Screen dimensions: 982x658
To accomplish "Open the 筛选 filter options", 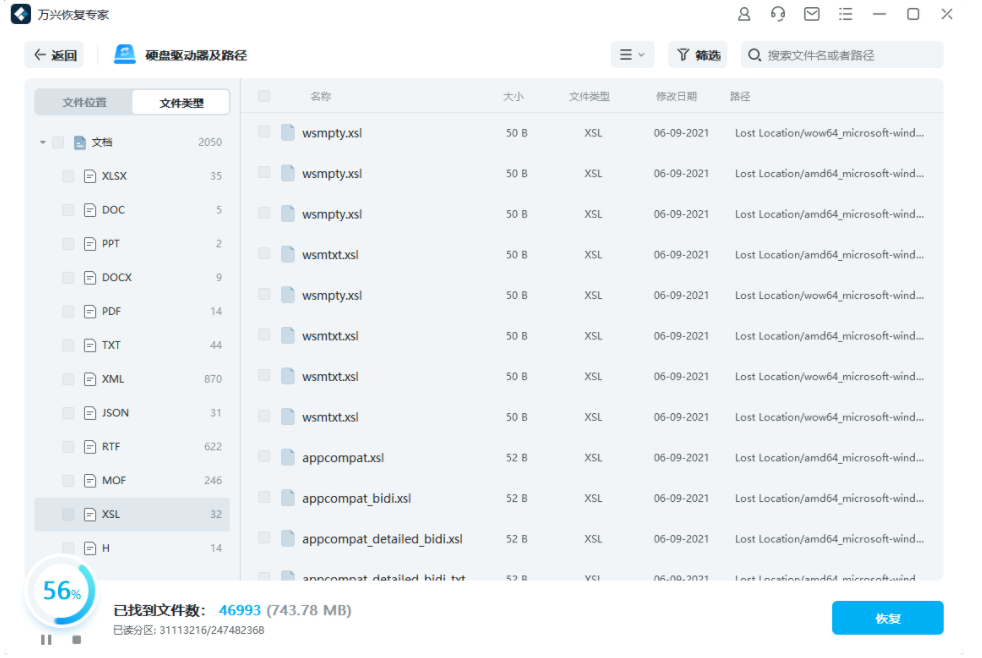I will coord(698,54).
